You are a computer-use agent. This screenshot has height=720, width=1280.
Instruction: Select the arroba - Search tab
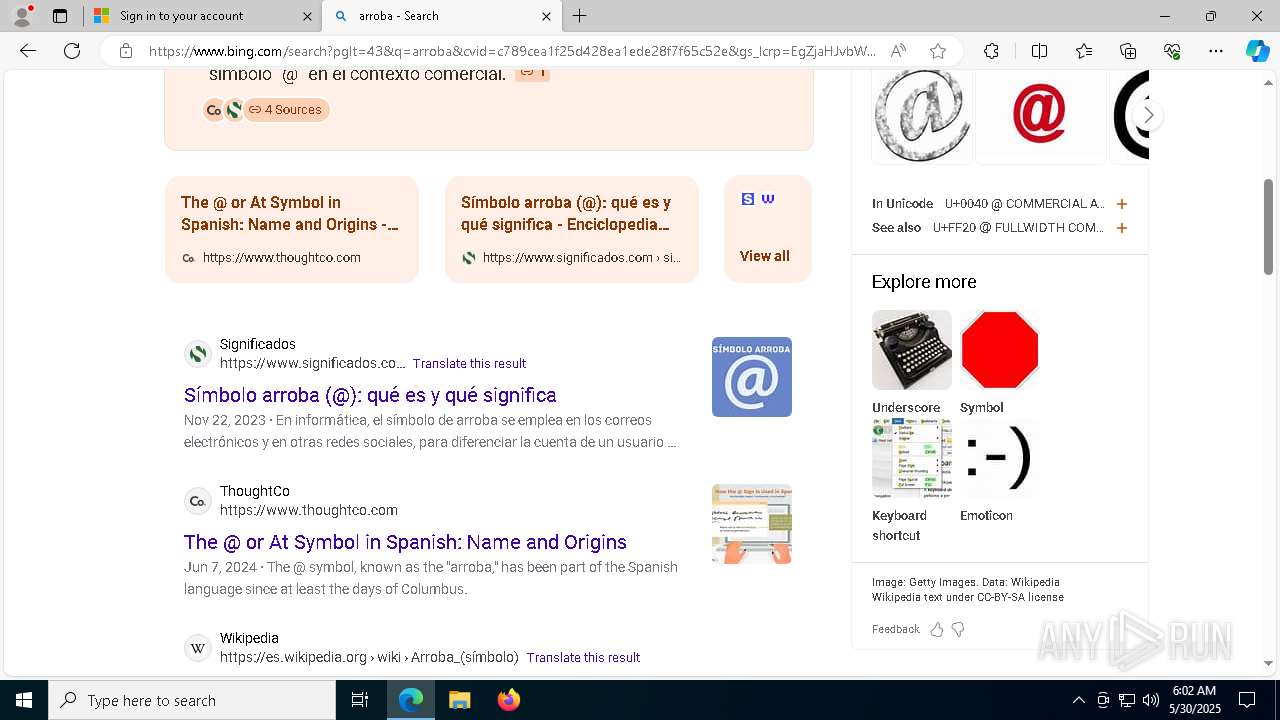click(441, 16)
